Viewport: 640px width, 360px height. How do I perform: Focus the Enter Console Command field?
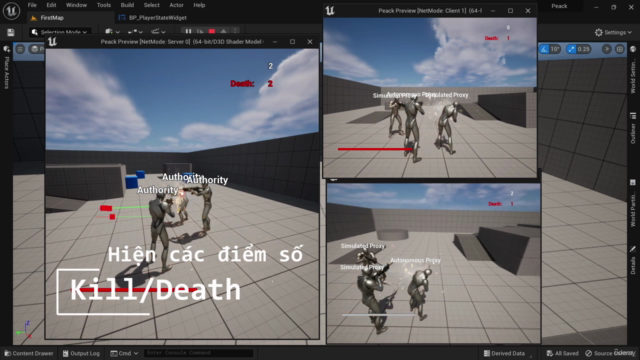point(198,353)
